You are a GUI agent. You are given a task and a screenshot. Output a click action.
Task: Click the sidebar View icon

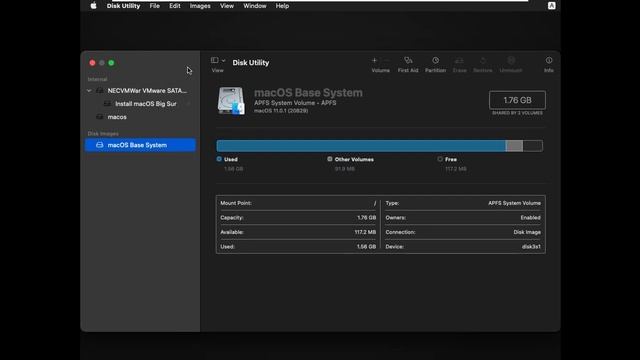coord(214,60)
